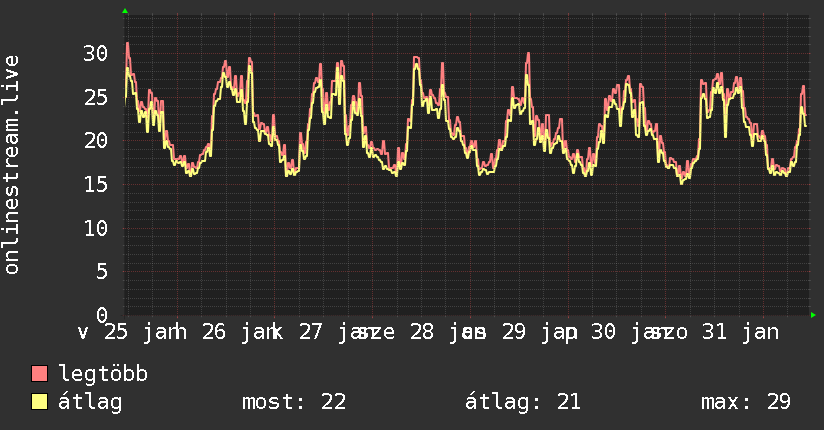Image resolution: width=824 pixels, height=430 pixels.
Task: Click the y-axis label 20
Action: [x=95, y=140]
